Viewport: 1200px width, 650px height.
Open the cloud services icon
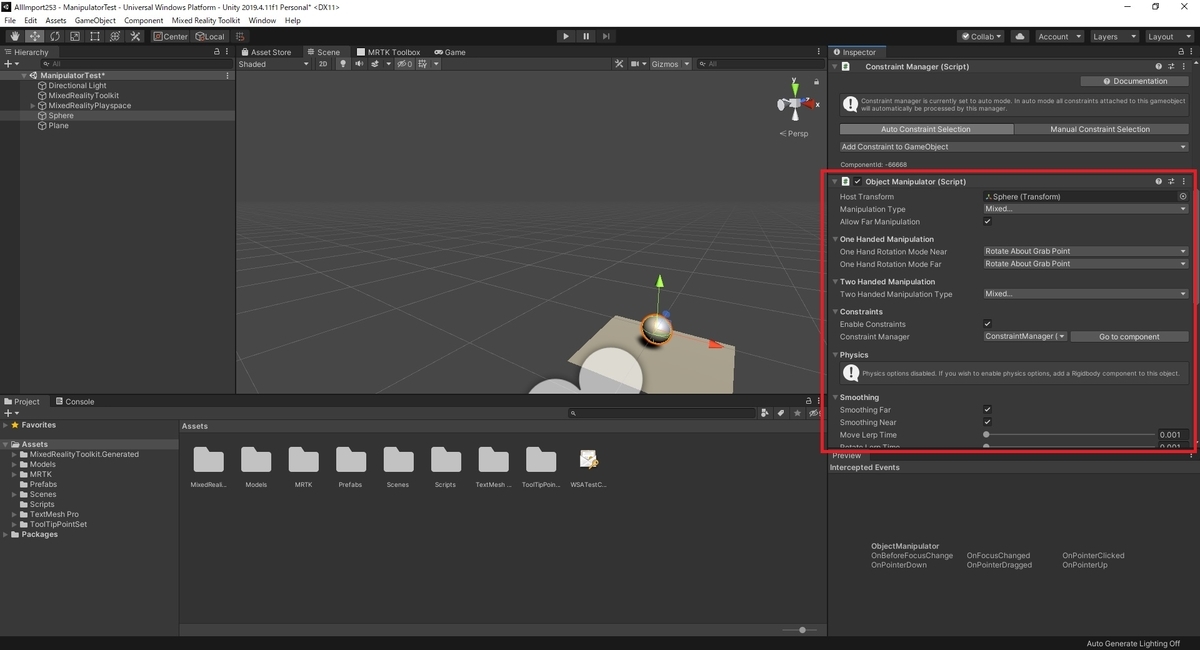pos(1019,36)
